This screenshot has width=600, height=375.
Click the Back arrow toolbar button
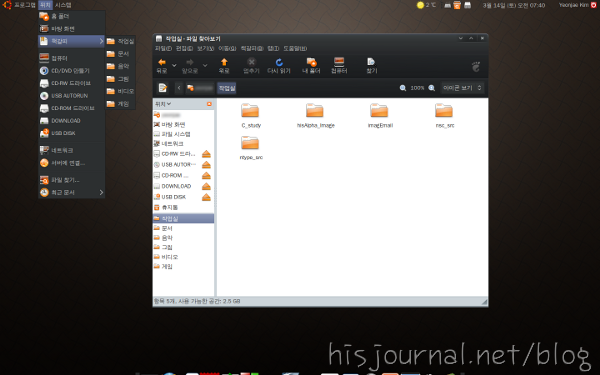(162, 66)
